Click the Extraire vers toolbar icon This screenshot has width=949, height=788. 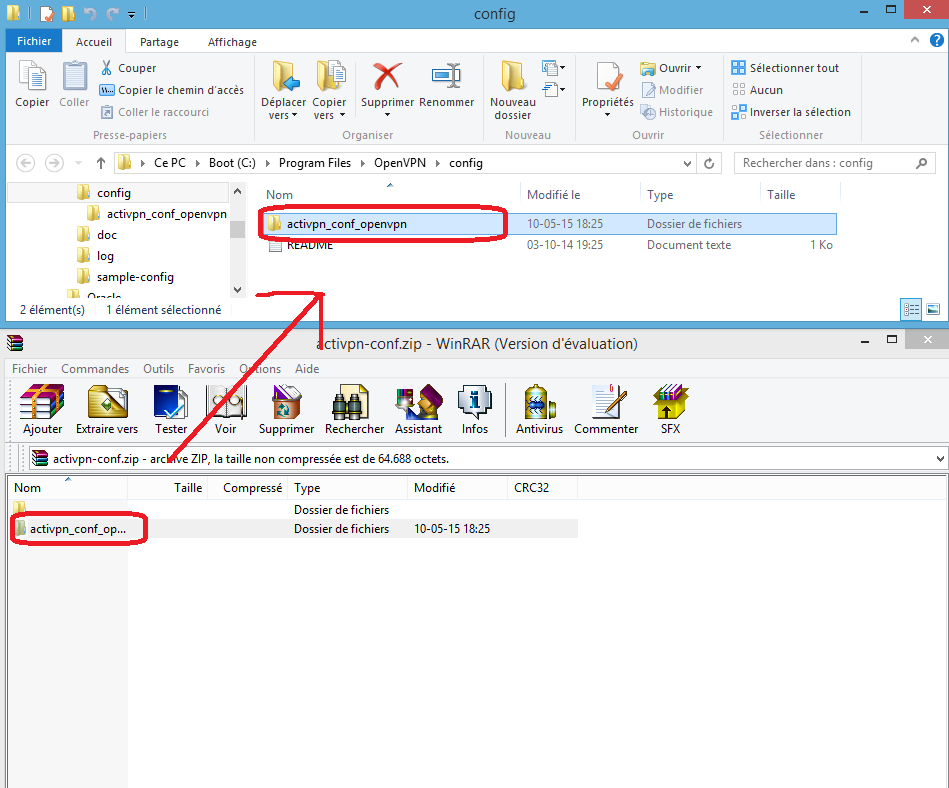point(107,403)
